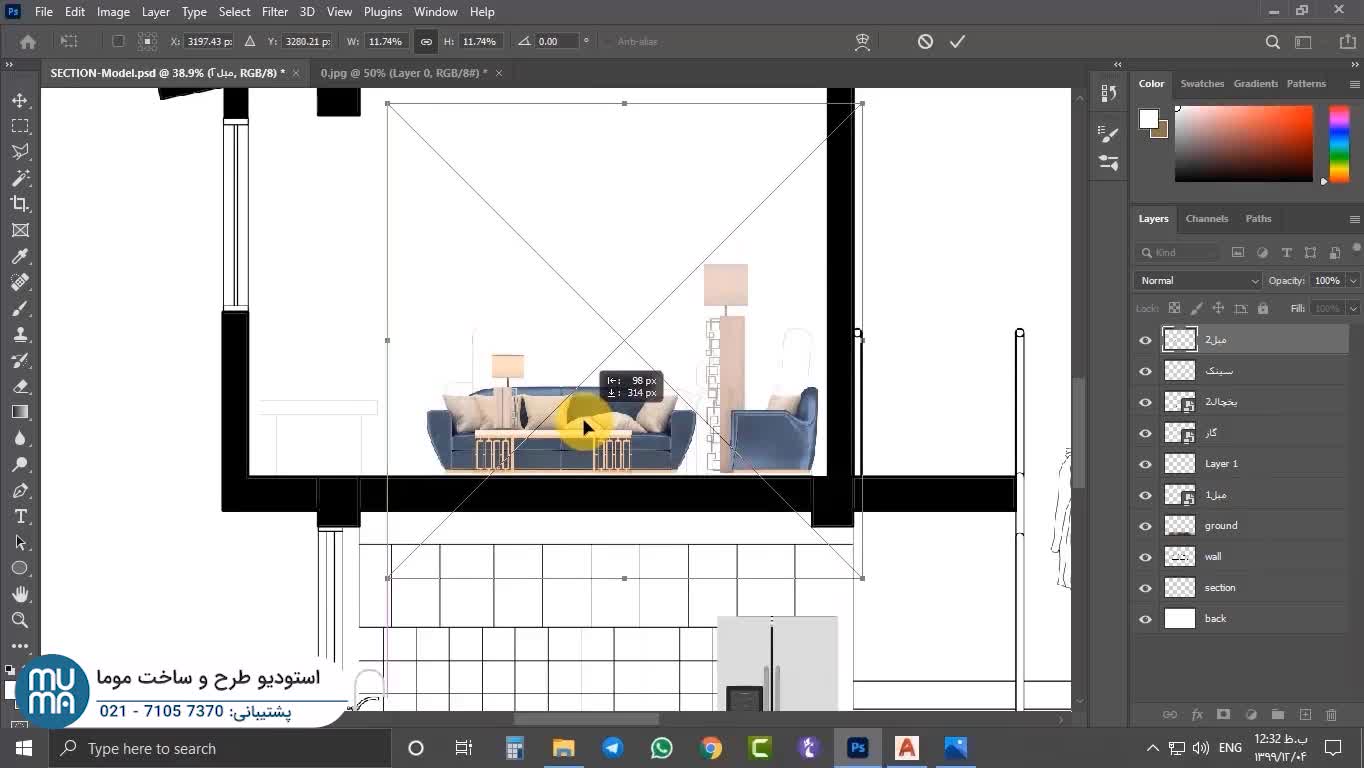Select the Hand tool
Screen dimensions: 1364x768
[20, 594]
